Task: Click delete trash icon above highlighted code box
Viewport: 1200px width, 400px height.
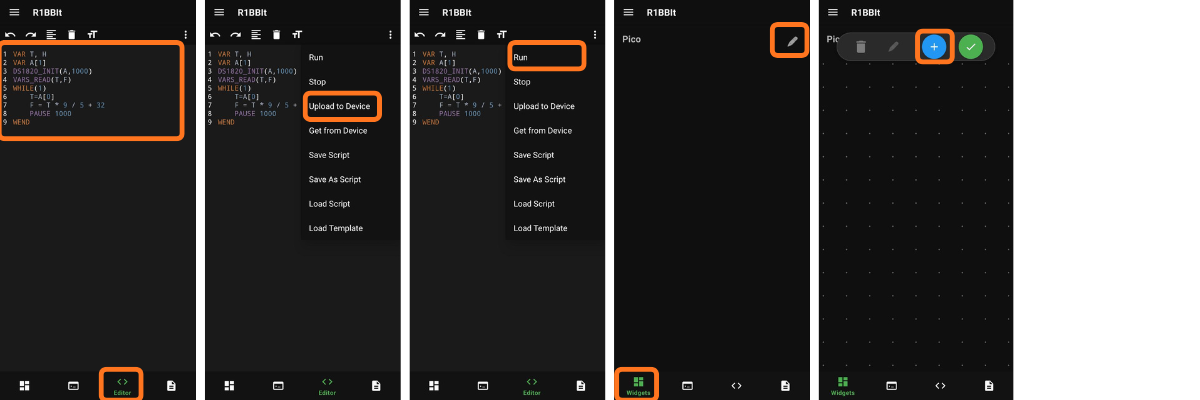Action: coord(71,34)
